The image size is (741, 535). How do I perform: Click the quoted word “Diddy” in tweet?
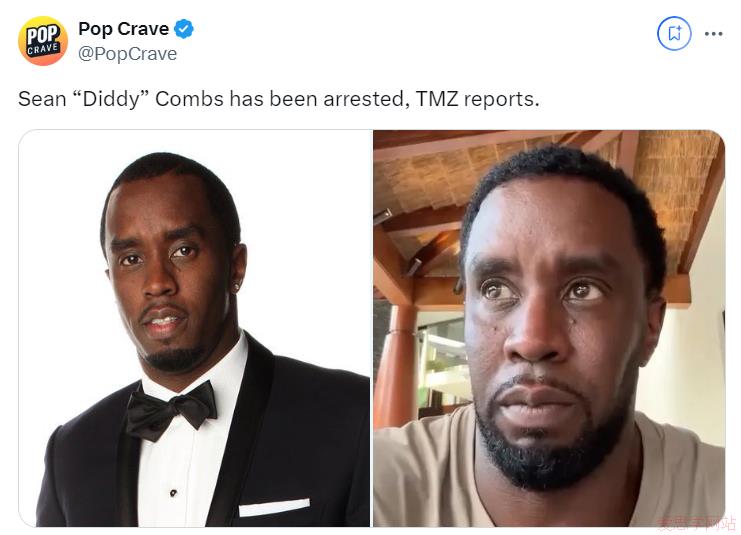[x=111, y=99]
